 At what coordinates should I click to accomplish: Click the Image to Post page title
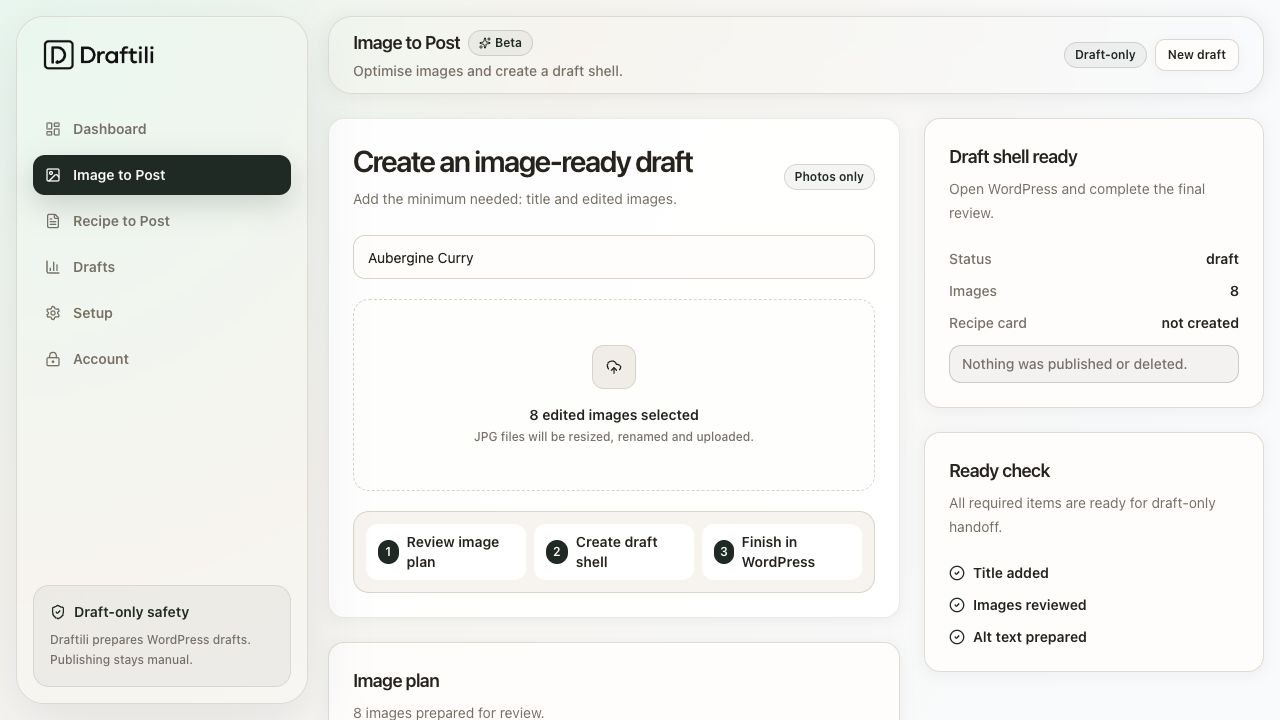406,43
